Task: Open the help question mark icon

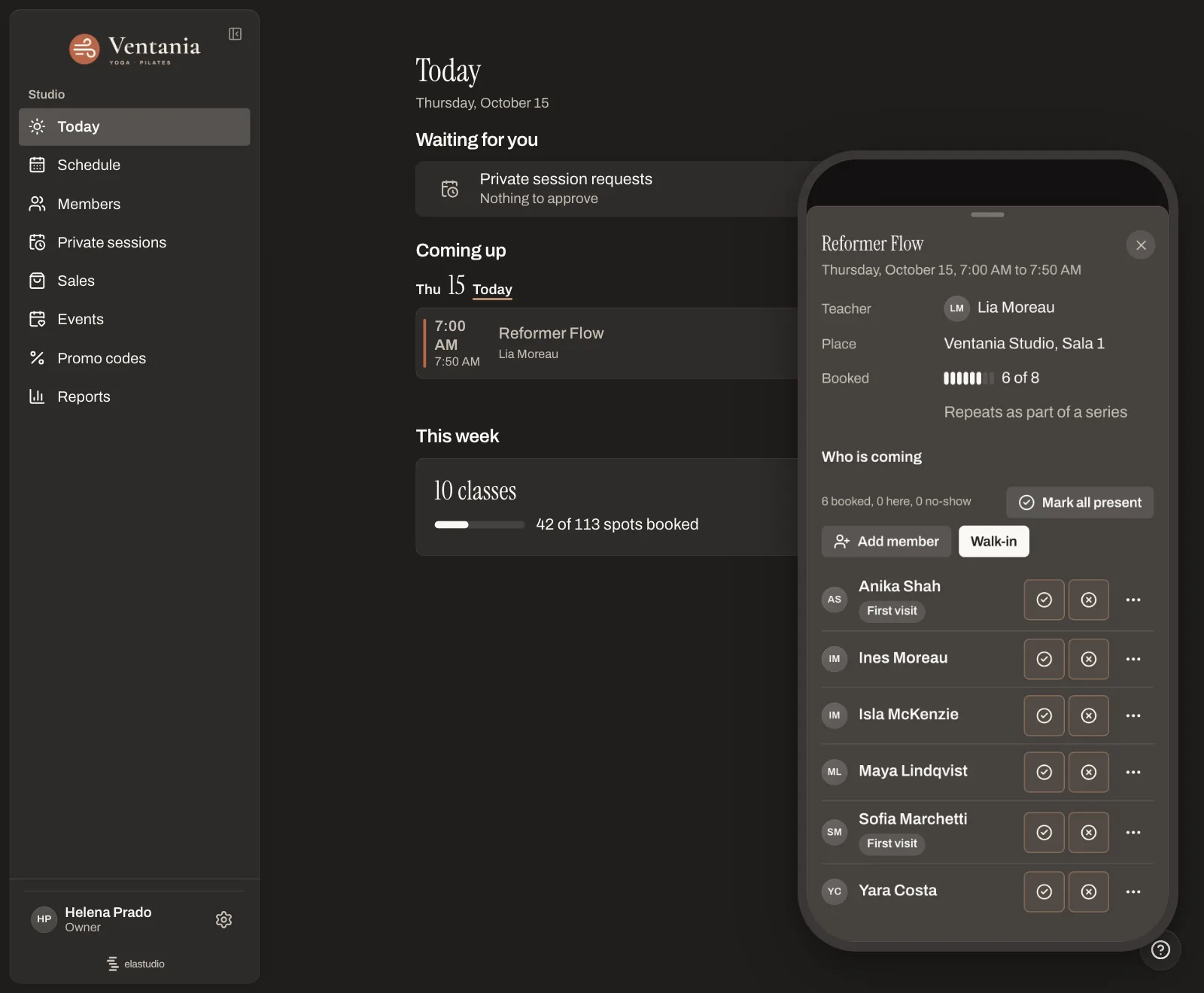Action: coord(1160,950)
